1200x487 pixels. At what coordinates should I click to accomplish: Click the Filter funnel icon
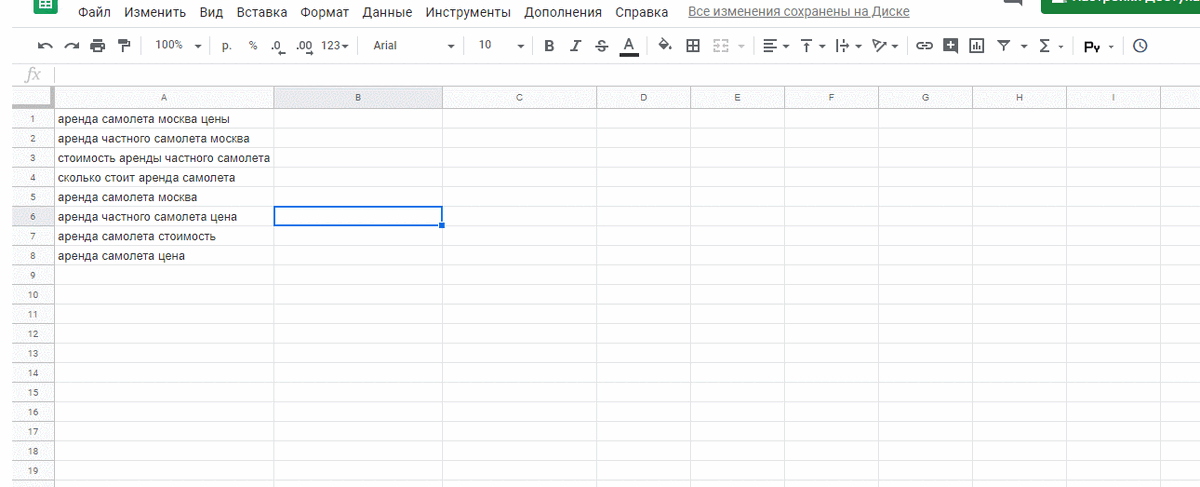tap(1004, 46)
